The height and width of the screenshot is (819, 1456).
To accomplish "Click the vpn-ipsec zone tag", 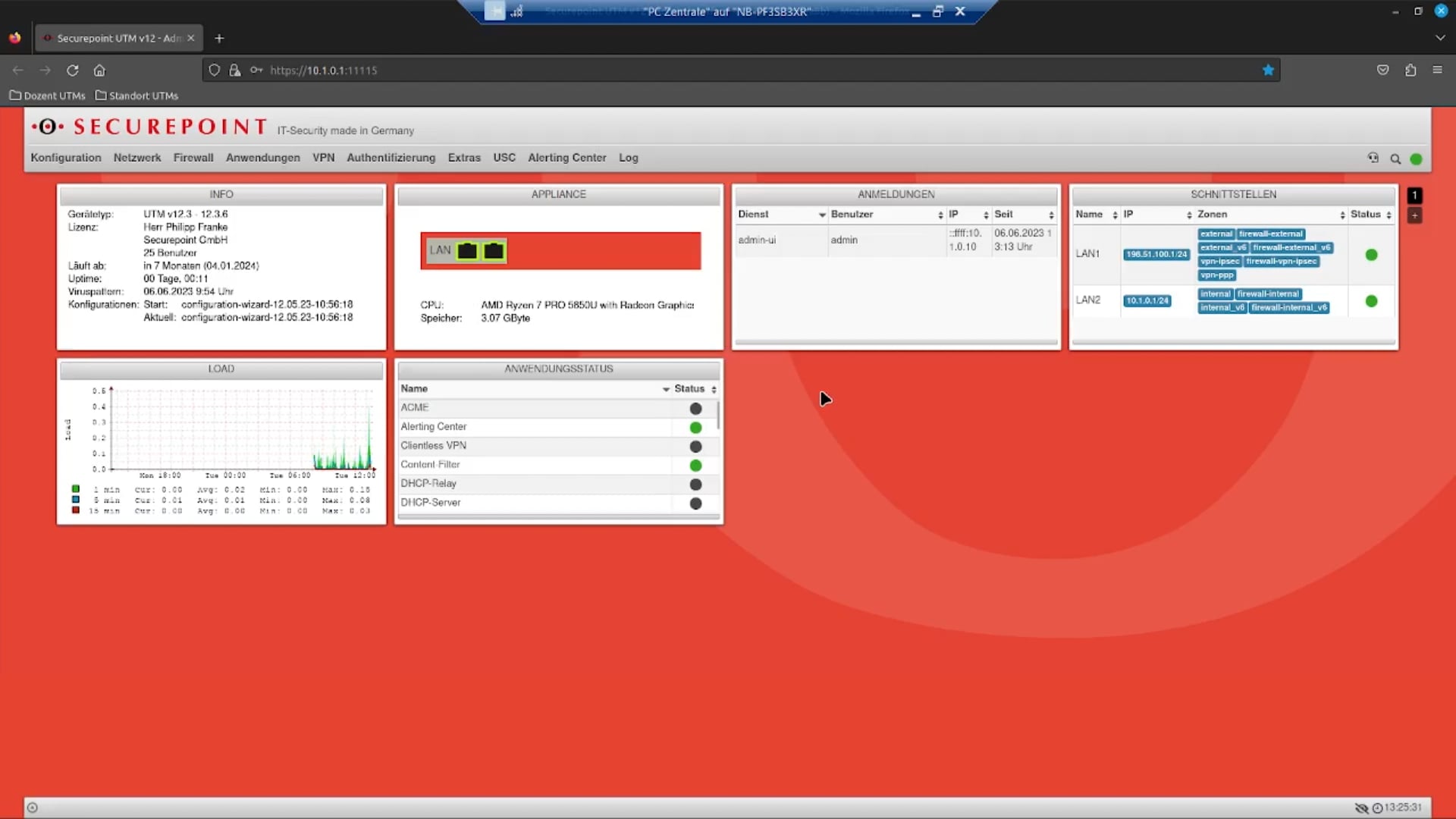I will pyautogui.click(x=1219, y=262).
